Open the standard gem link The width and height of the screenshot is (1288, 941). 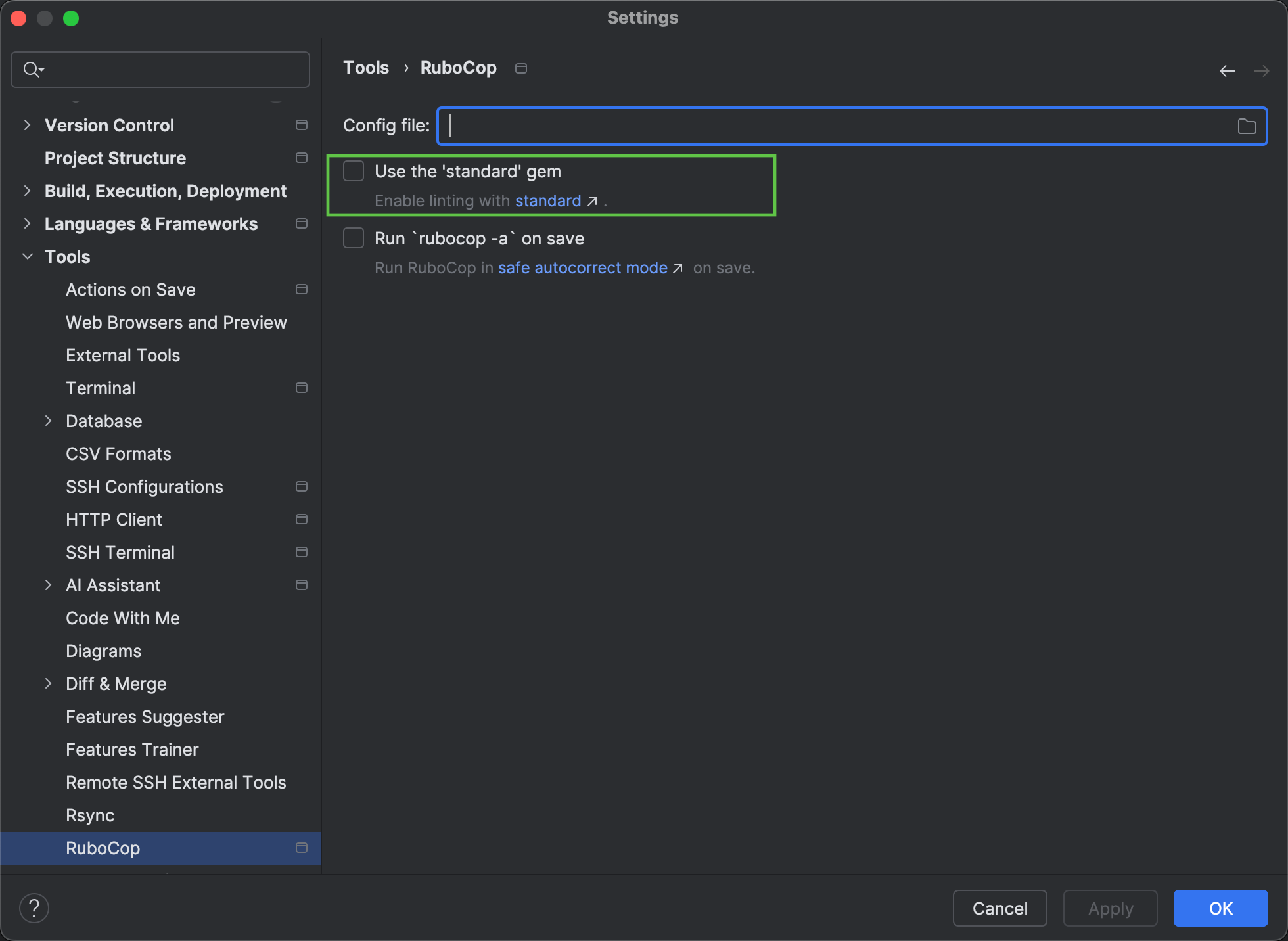pyautogui.click(x=548, y=201)
